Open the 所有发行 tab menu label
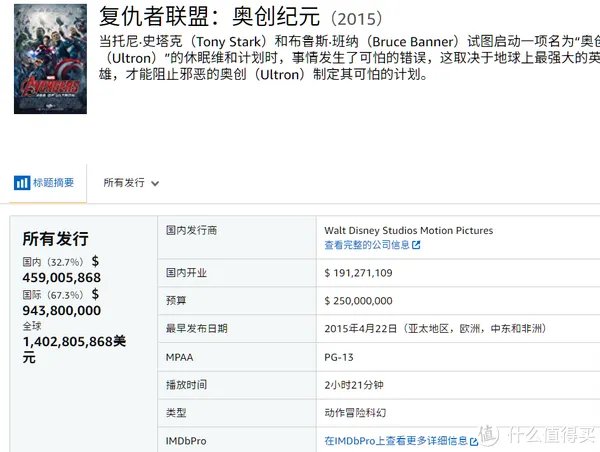The image size is (600, 452). click(124, 183)
